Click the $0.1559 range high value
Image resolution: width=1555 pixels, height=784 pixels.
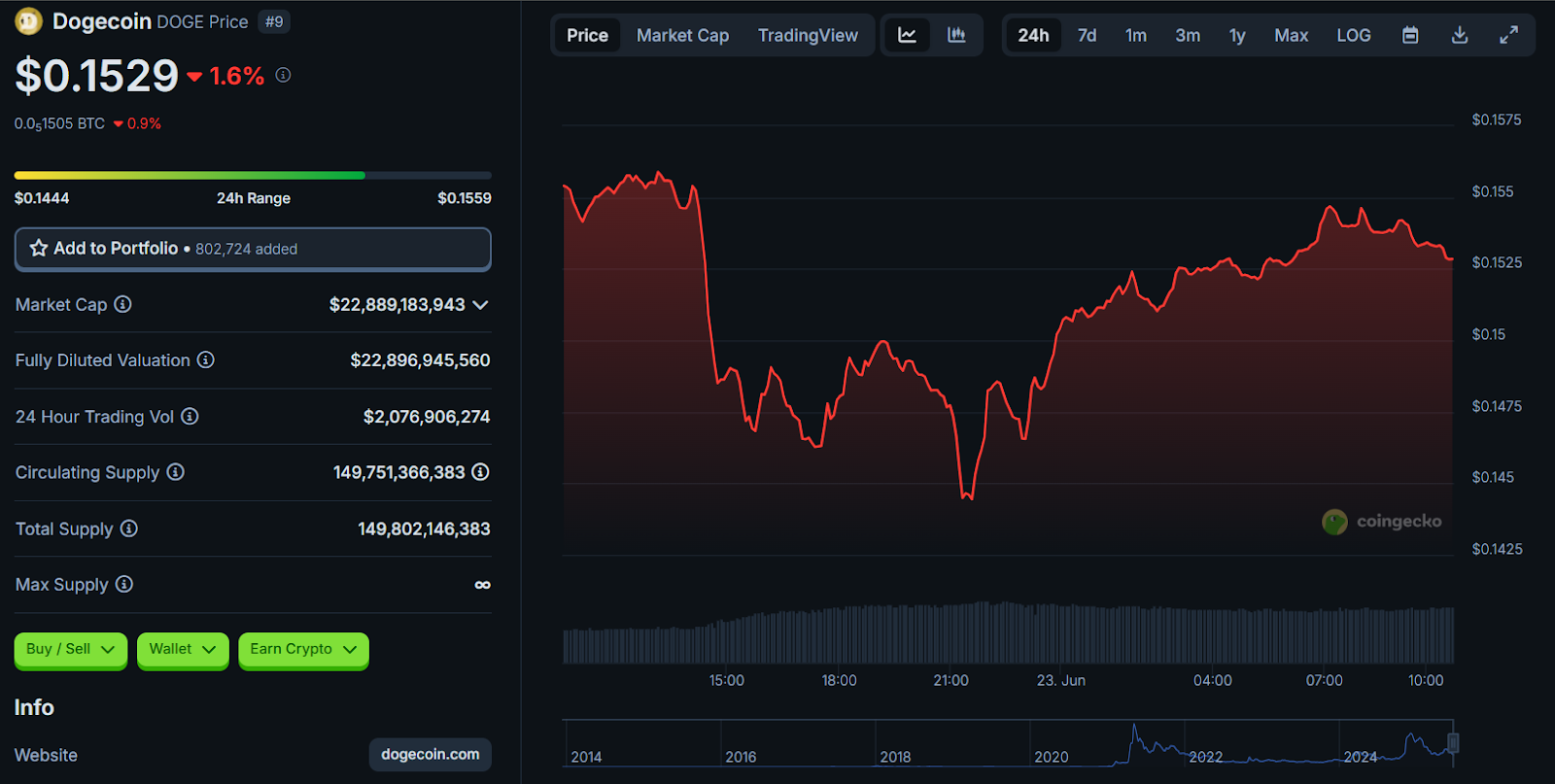pos(465,198)
